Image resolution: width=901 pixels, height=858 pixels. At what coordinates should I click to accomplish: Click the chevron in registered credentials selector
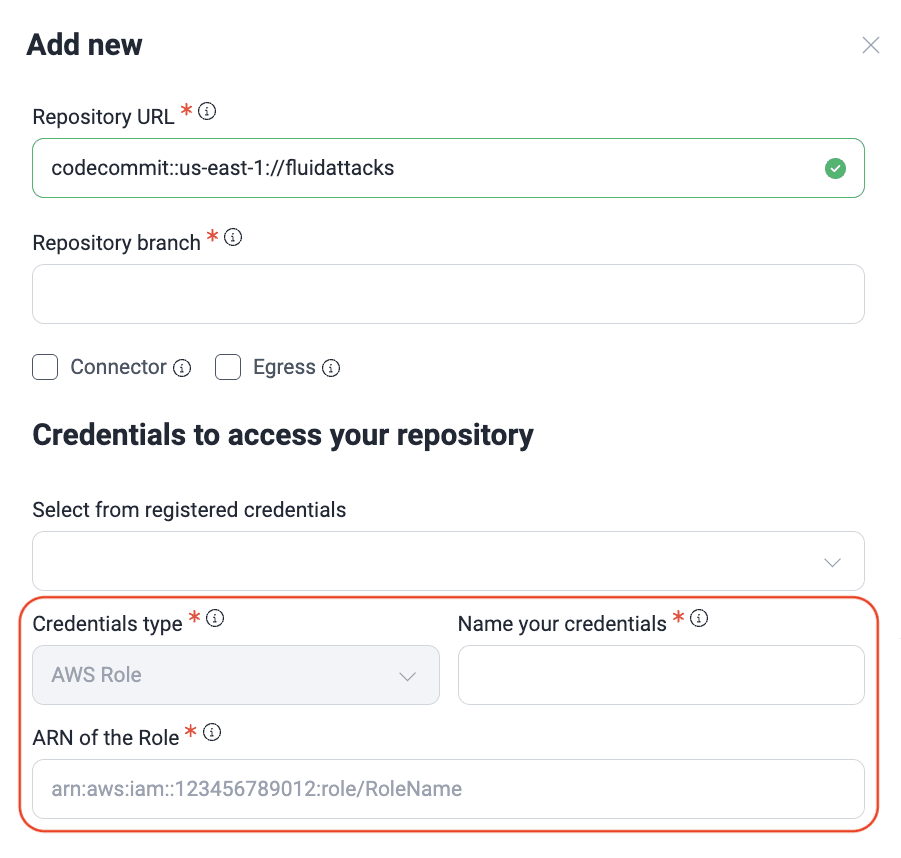pos(832,562)
